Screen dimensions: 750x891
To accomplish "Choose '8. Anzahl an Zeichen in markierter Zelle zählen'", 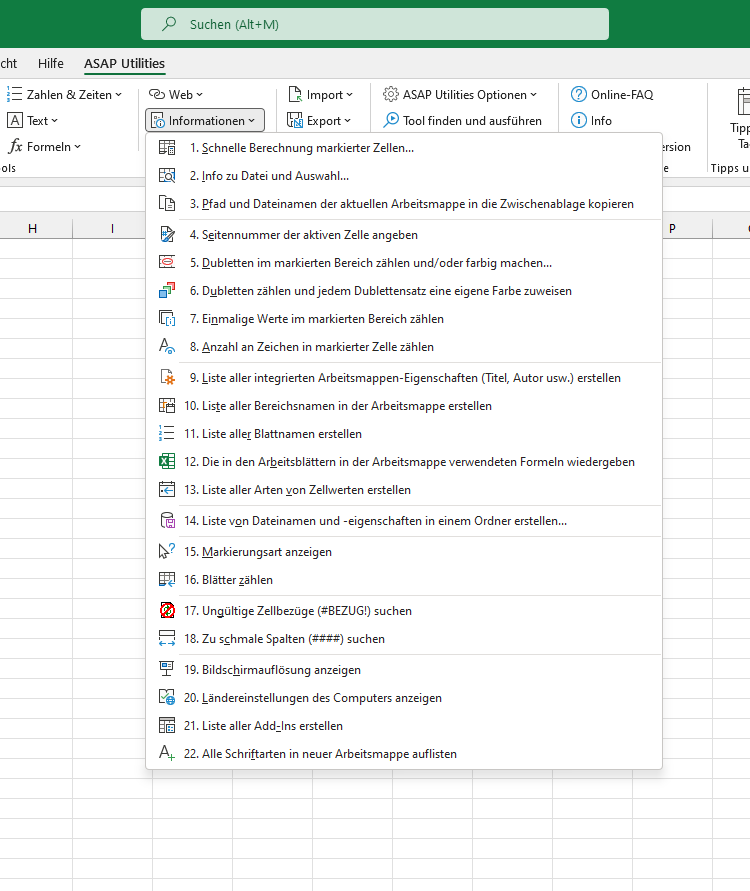I will [x=404, y=346].
